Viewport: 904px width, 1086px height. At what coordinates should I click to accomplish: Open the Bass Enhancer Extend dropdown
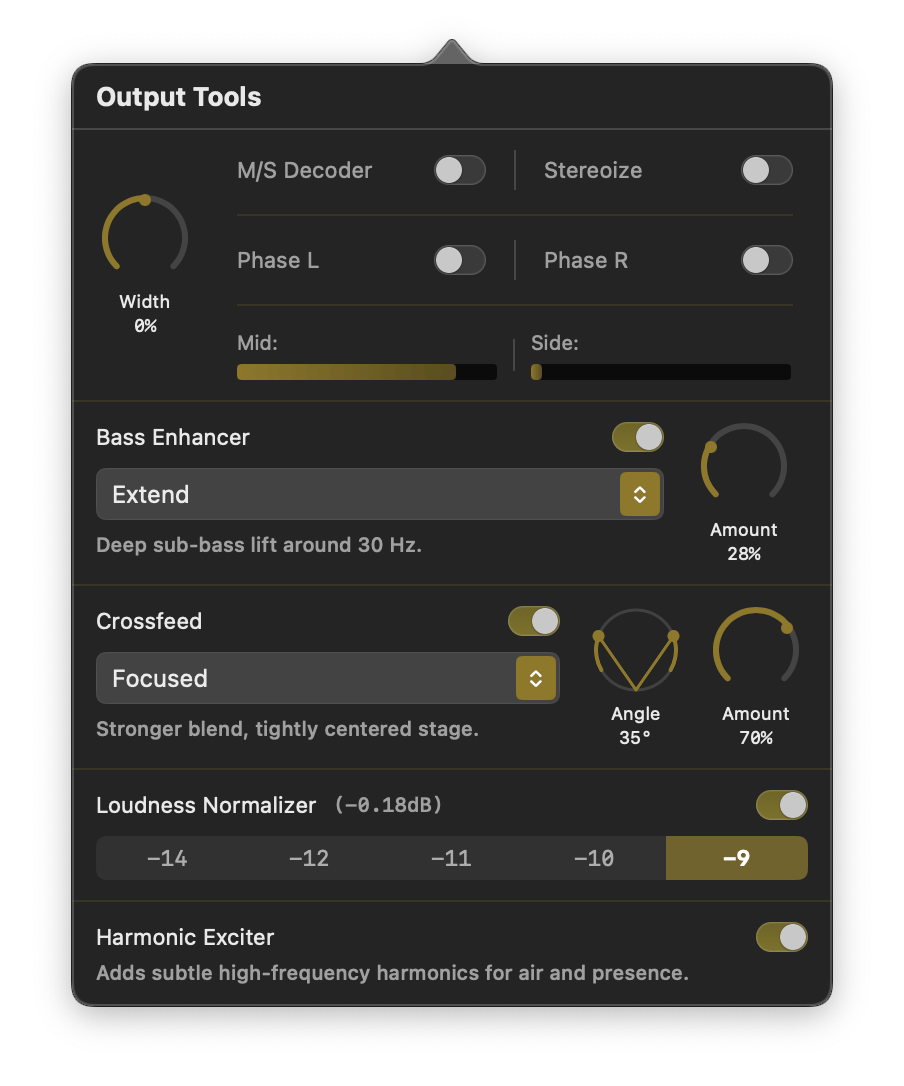coord(379,494)
